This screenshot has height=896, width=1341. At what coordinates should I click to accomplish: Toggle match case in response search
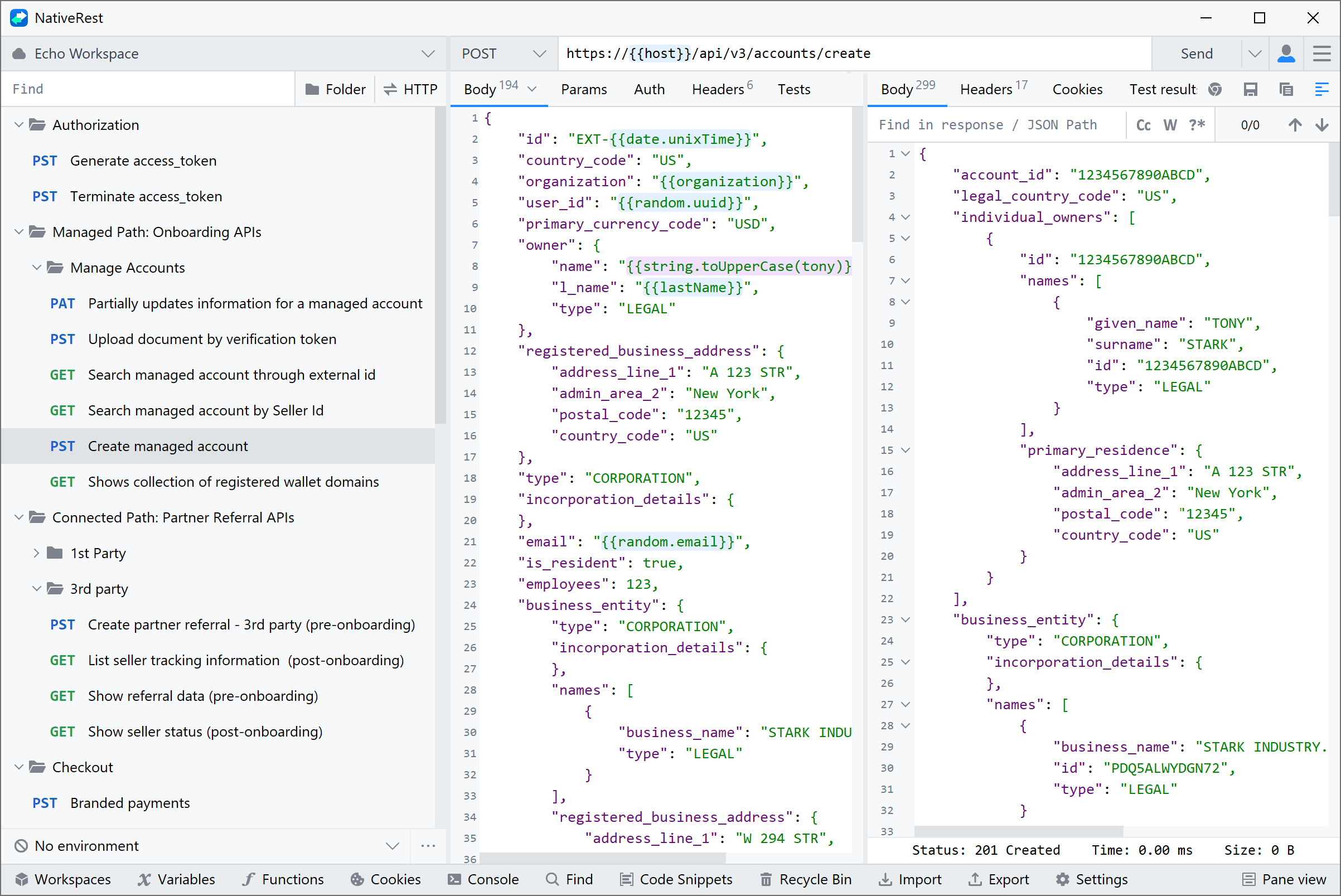(1142, 124)
